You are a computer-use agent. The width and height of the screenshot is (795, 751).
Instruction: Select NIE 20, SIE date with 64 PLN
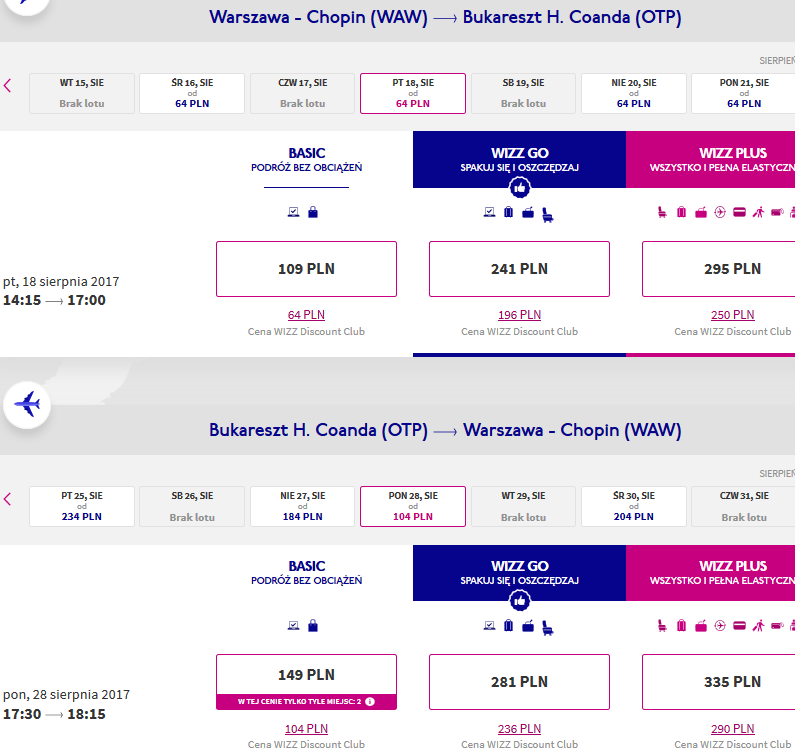tap(634, 93)
